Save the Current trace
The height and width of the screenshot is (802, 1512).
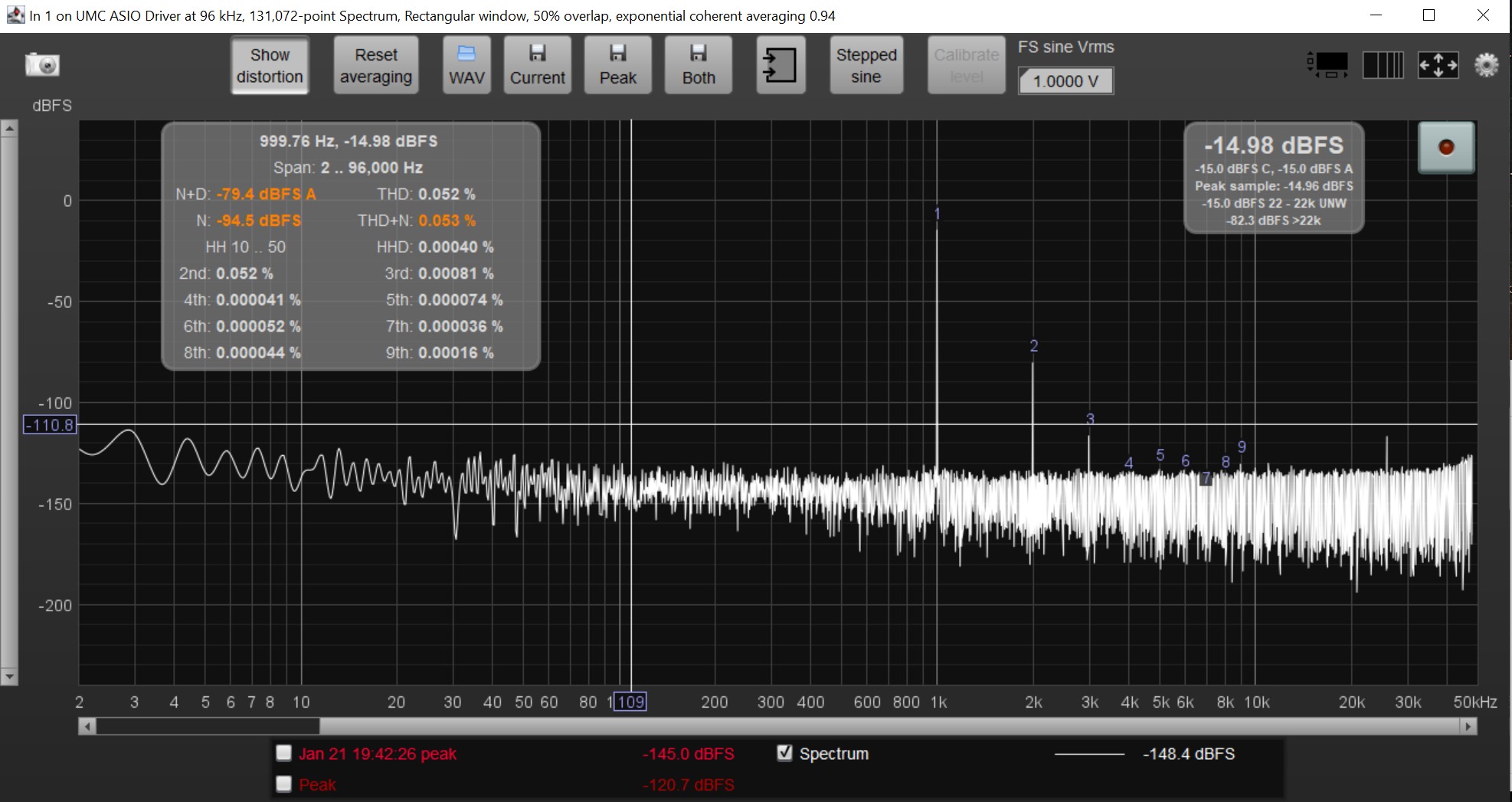[538, 66]
